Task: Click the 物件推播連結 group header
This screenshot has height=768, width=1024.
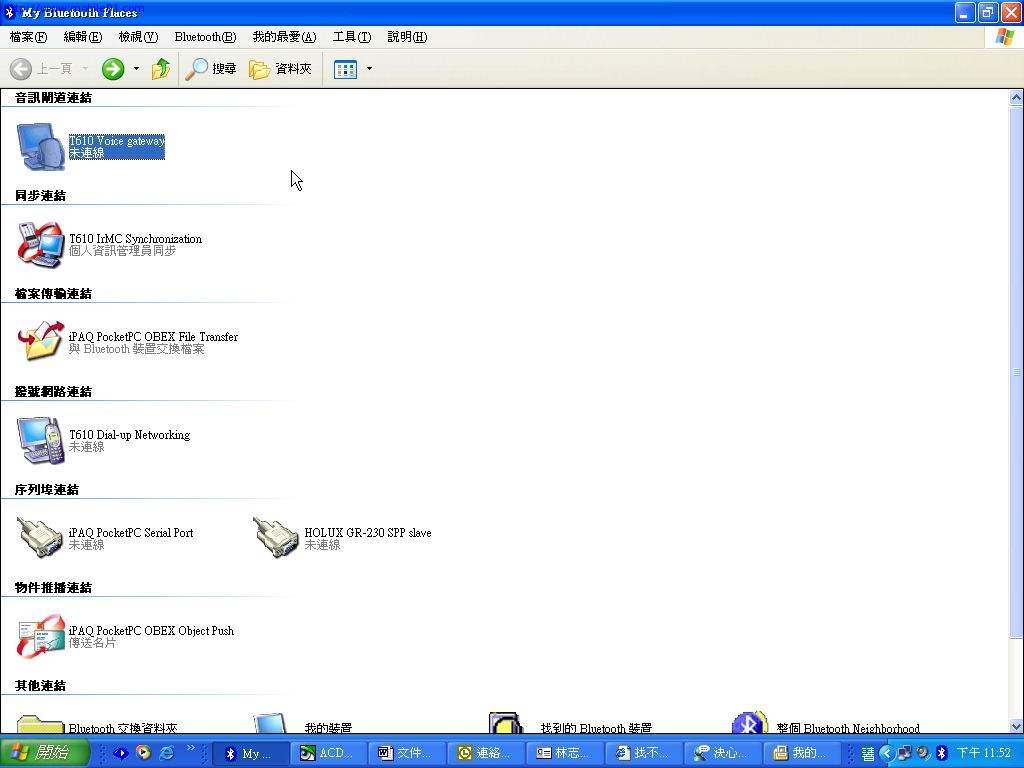Action: (54, 588)
